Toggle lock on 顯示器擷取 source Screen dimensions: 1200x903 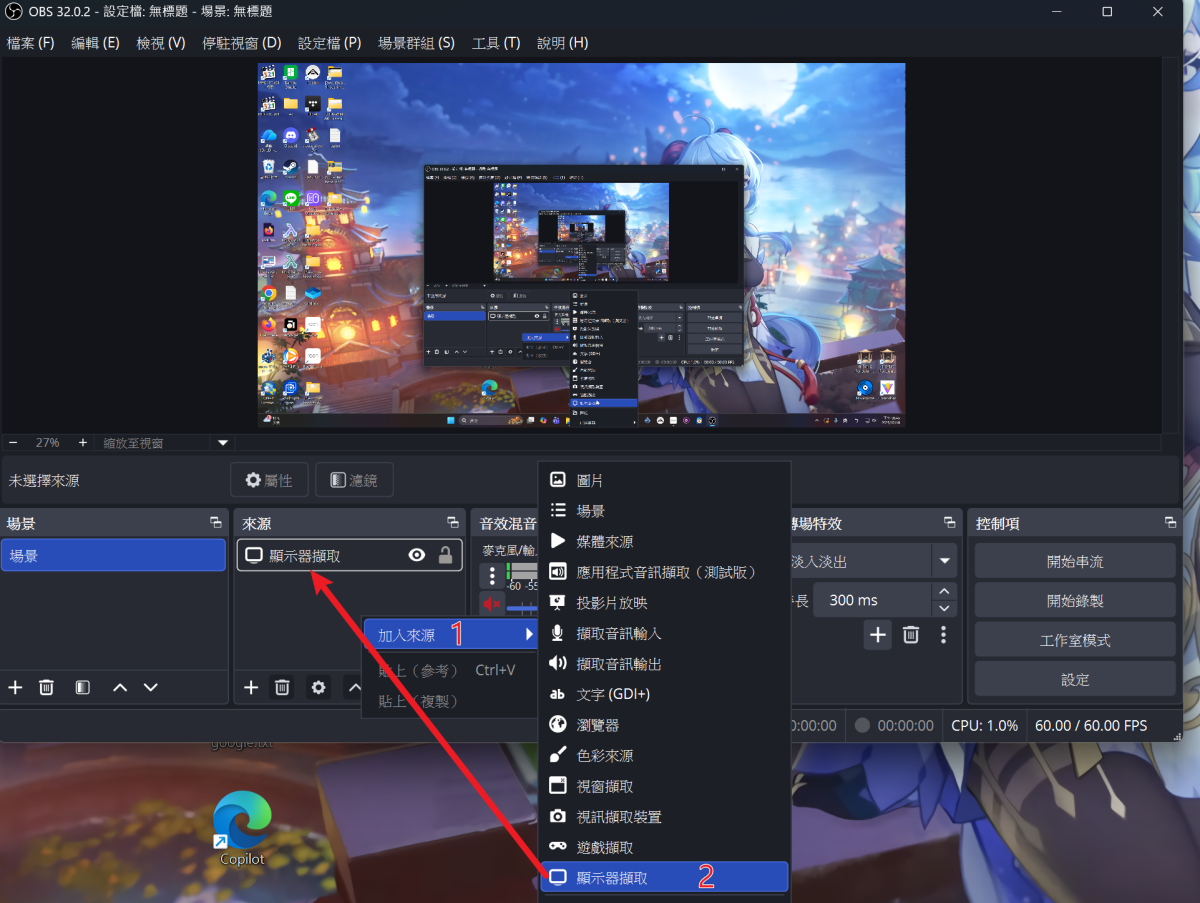click(x=445, y=555)
